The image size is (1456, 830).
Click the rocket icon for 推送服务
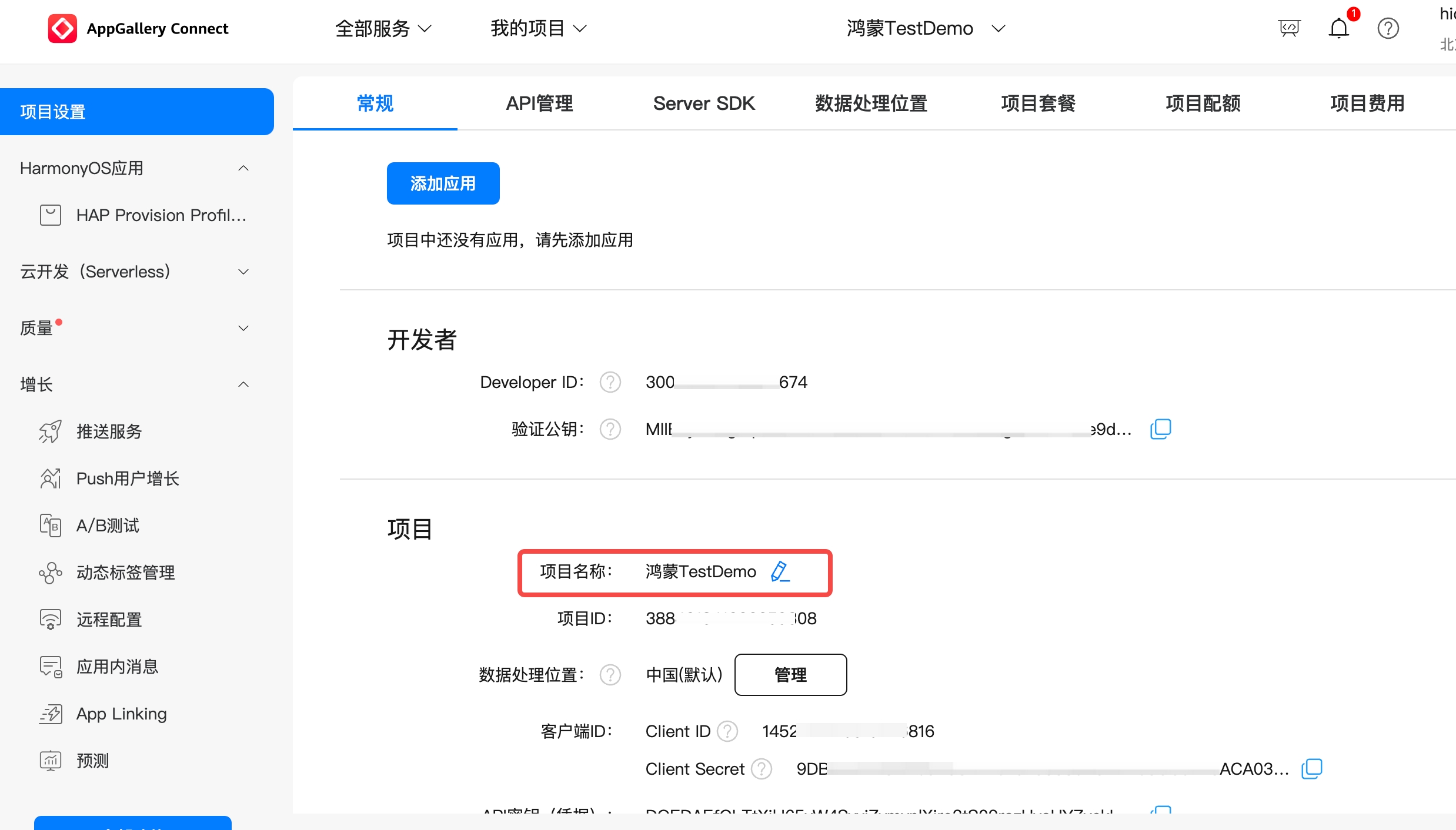point(51,431)
